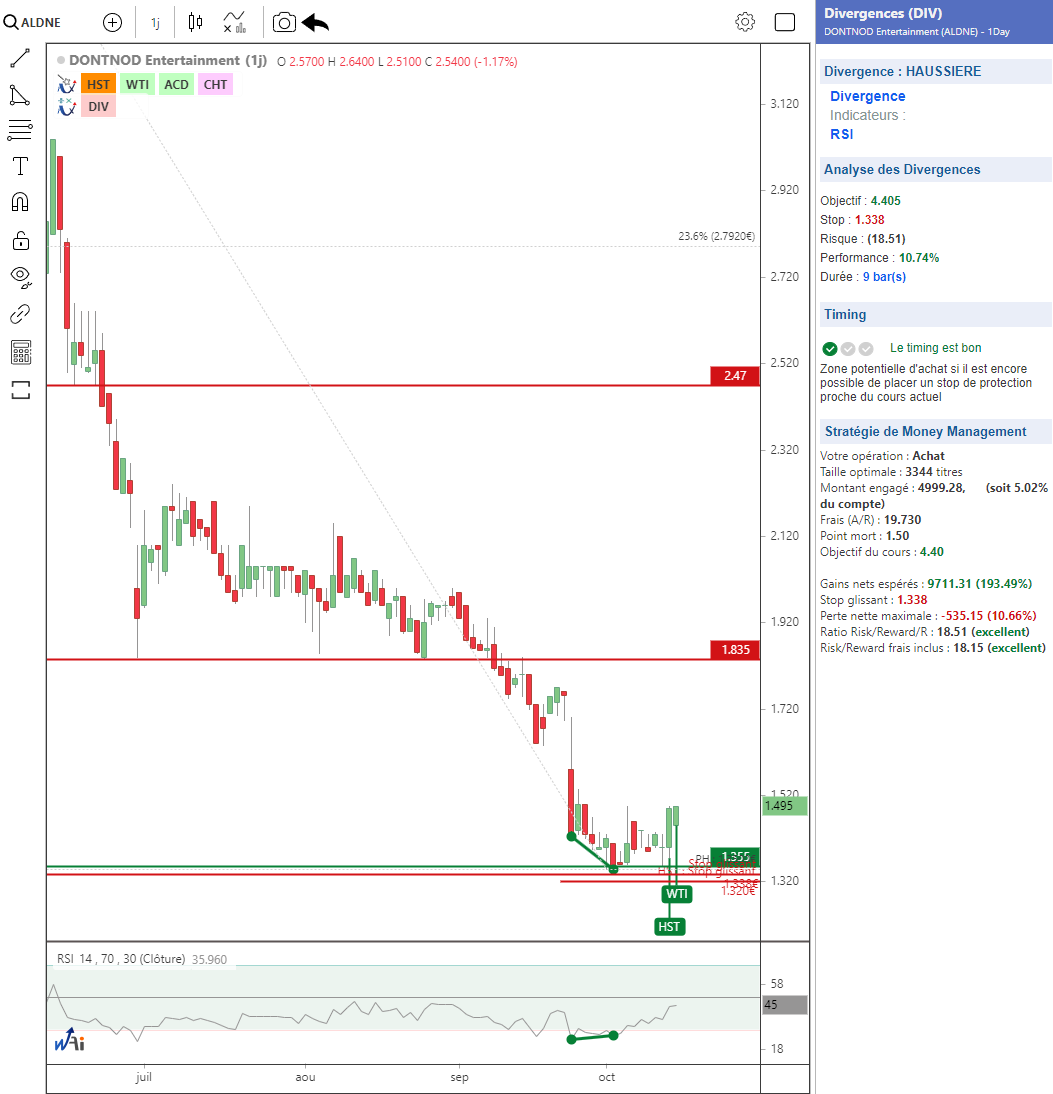The height and width of the screenshot is (1094, 1053).
Task: Click the Objectif du cours 4.40 line
Action: [x=882, y=552]
